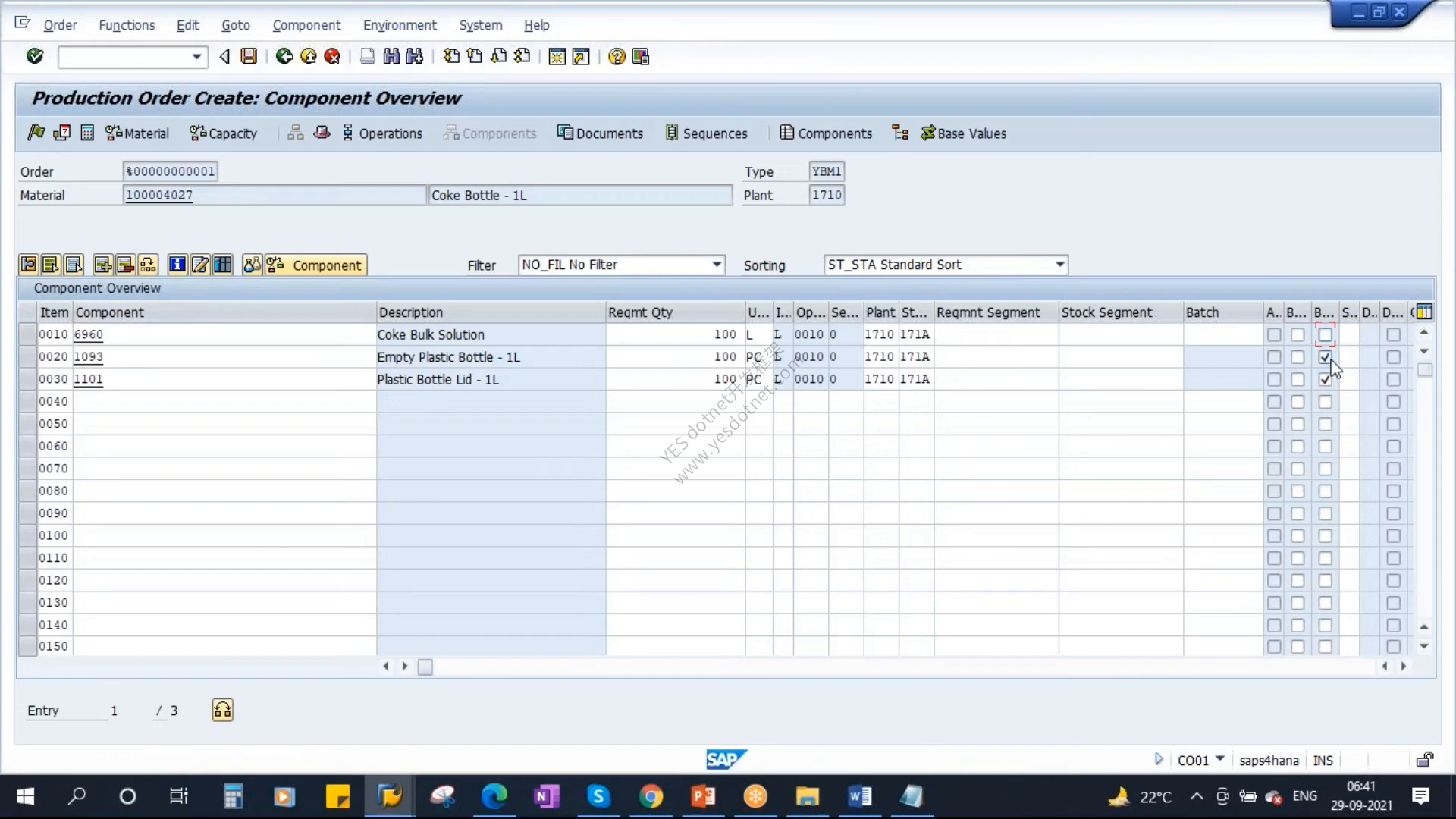Click the green Enter checkmark icon
1456x819 pixels.
click(35, 56)
